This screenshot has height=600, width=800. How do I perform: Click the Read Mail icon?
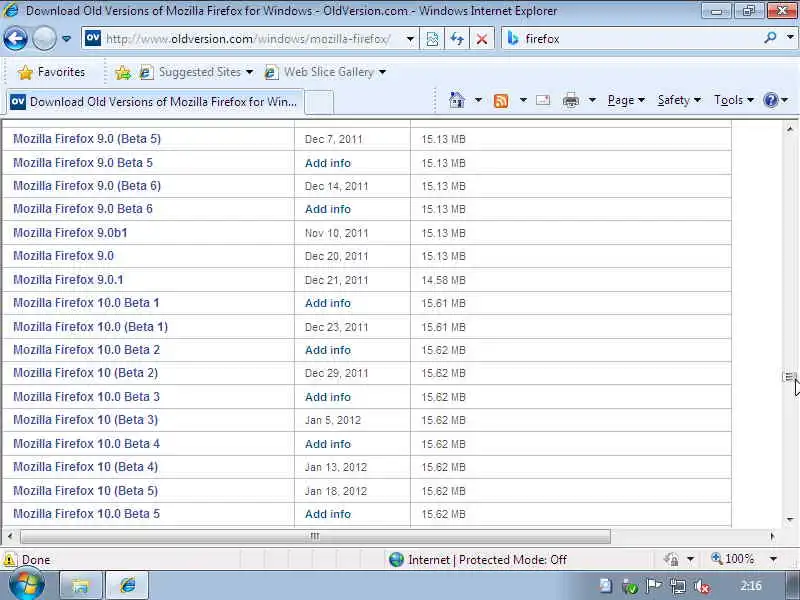(x=543, y=100)
